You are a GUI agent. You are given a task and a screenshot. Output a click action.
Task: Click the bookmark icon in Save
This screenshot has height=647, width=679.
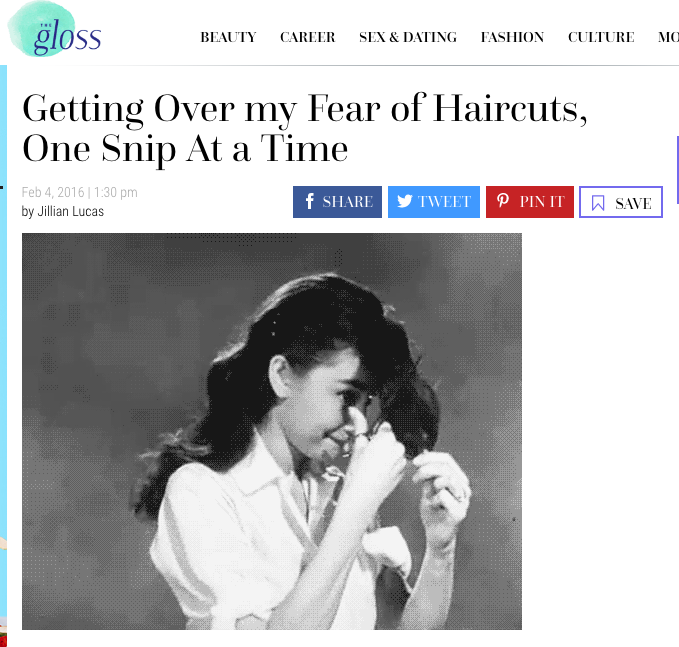pos(598,203)
